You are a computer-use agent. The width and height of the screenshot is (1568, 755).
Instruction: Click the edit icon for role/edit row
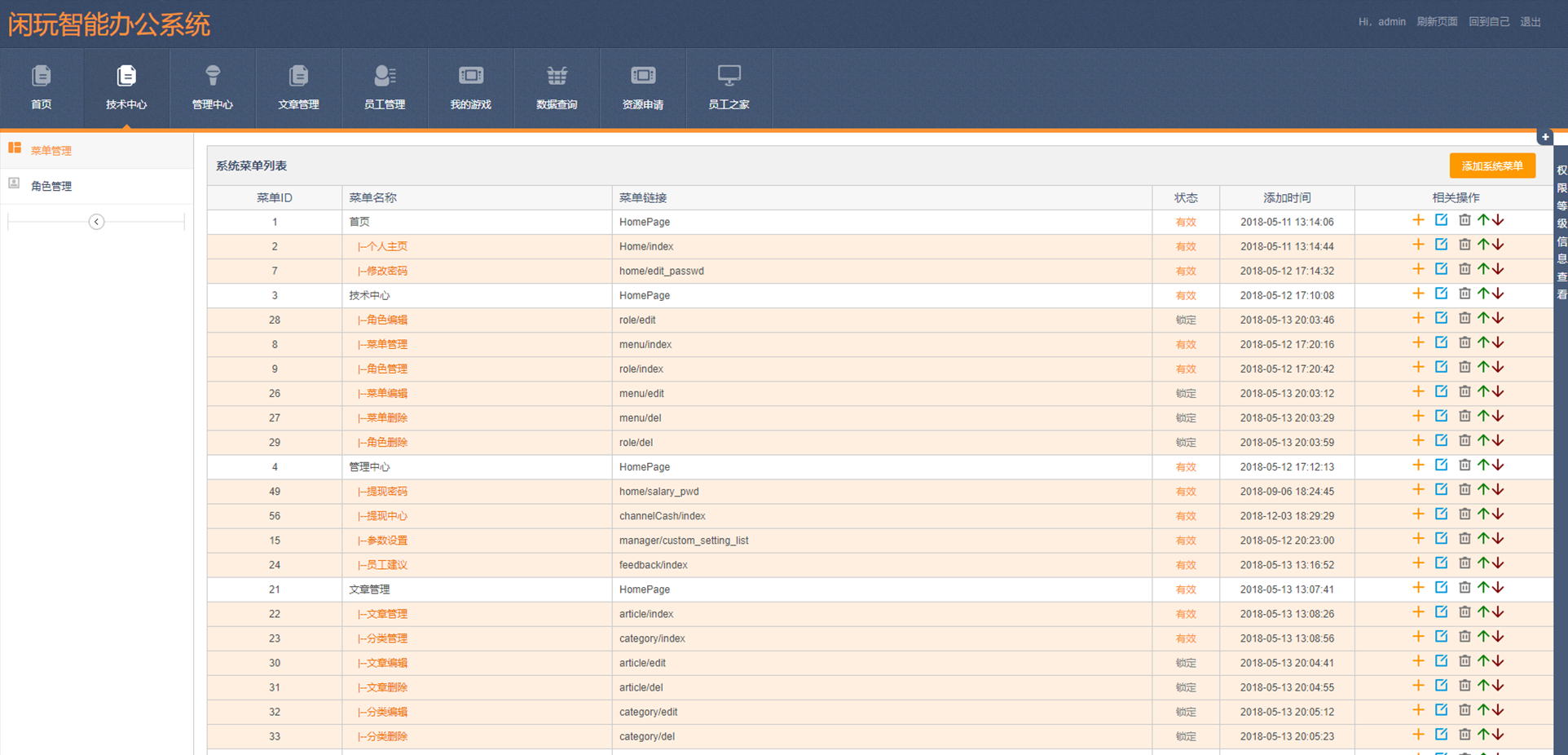(x=1441, y=319)
